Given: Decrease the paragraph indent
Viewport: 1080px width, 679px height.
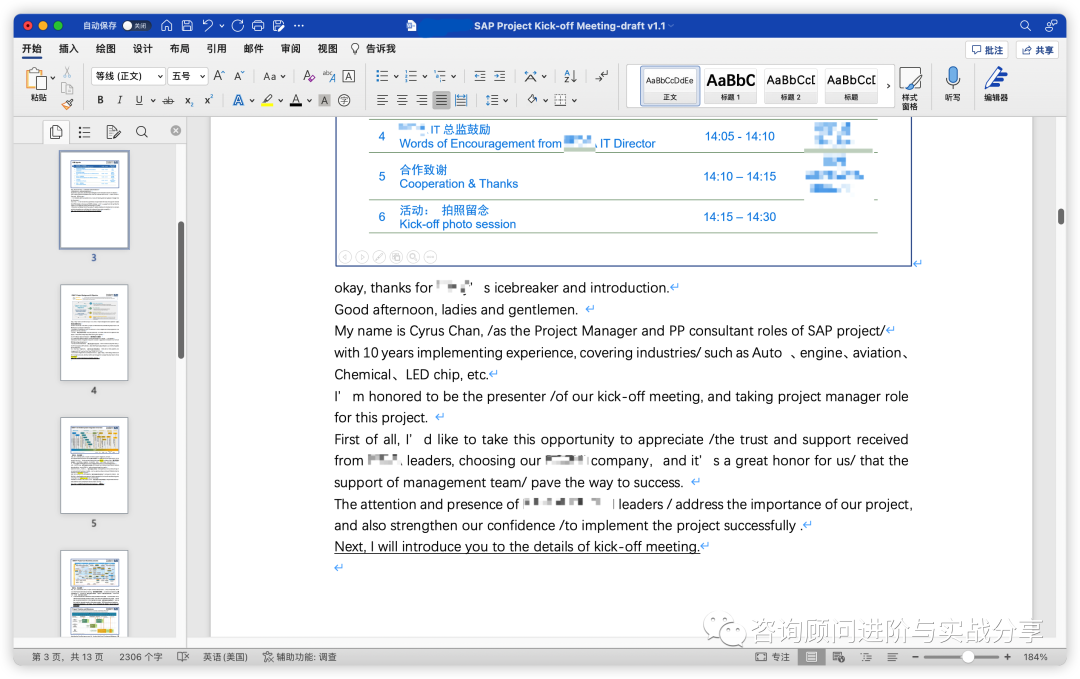Looking at the screenshot, I should point(480,76).
